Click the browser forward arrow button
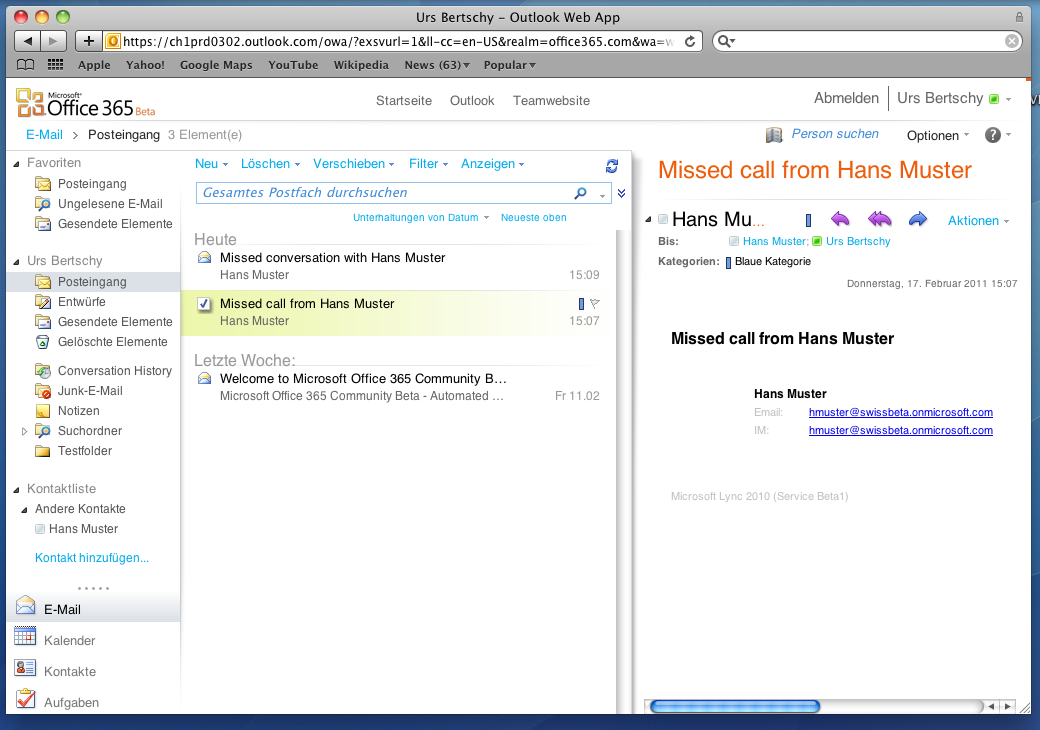 pyautogui.click(x=53, y=41)
